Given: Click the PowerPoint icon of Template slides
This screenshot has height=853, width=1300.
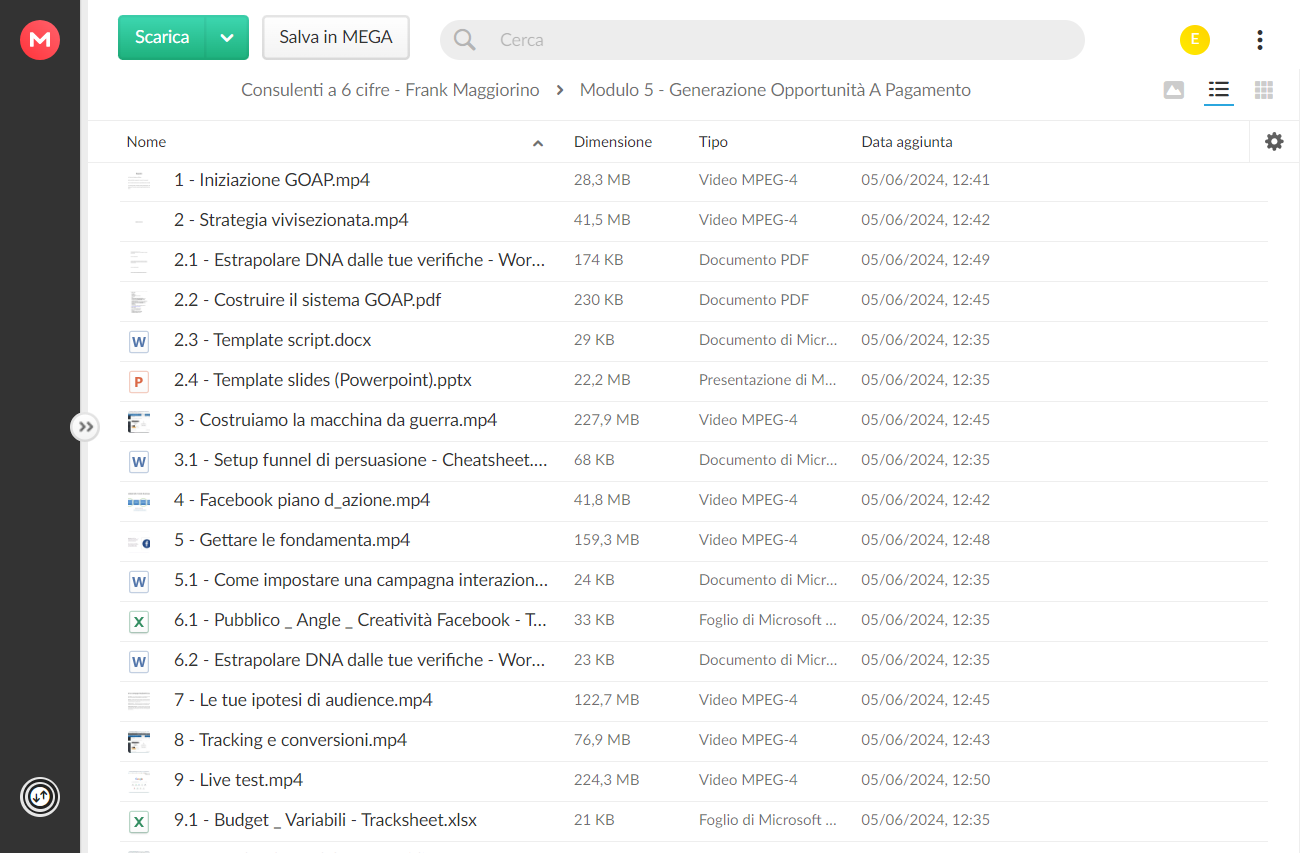Looking at the screenshot, I should pyautogui.click(x=139, y=381).
